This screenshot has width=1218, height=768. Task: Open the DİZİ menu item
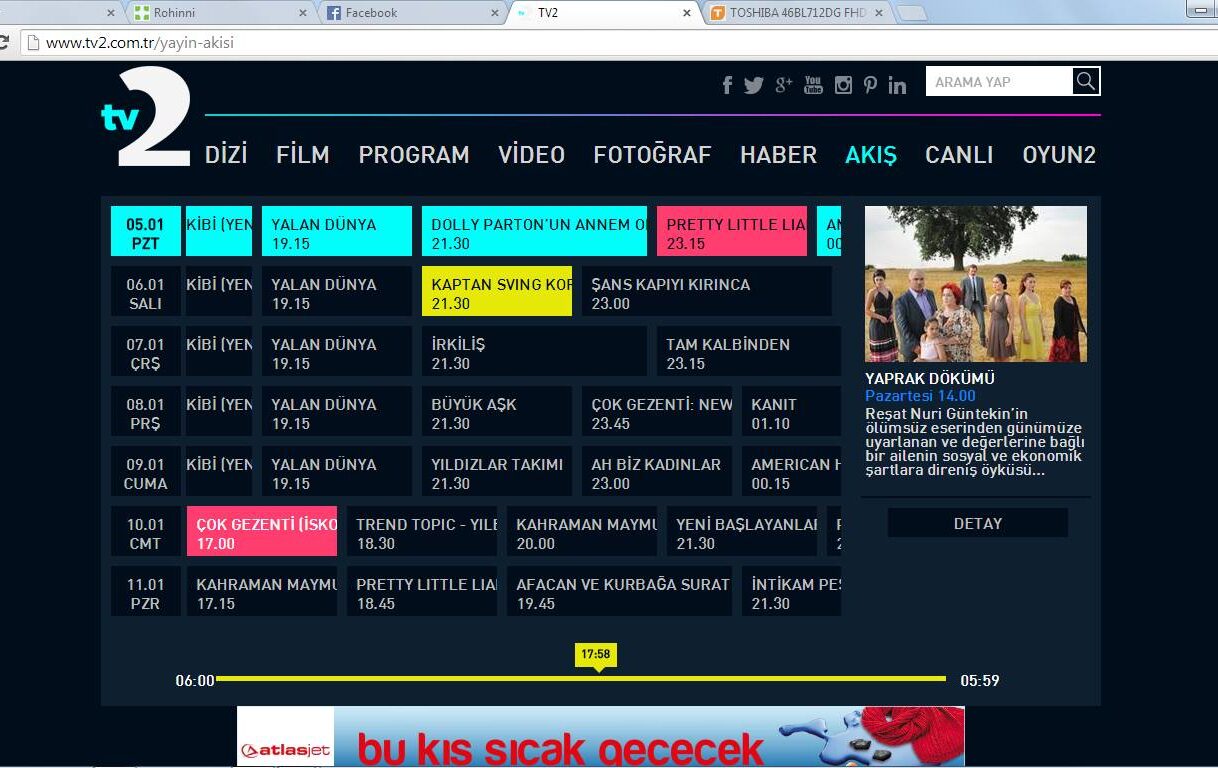tap(226, 155)
